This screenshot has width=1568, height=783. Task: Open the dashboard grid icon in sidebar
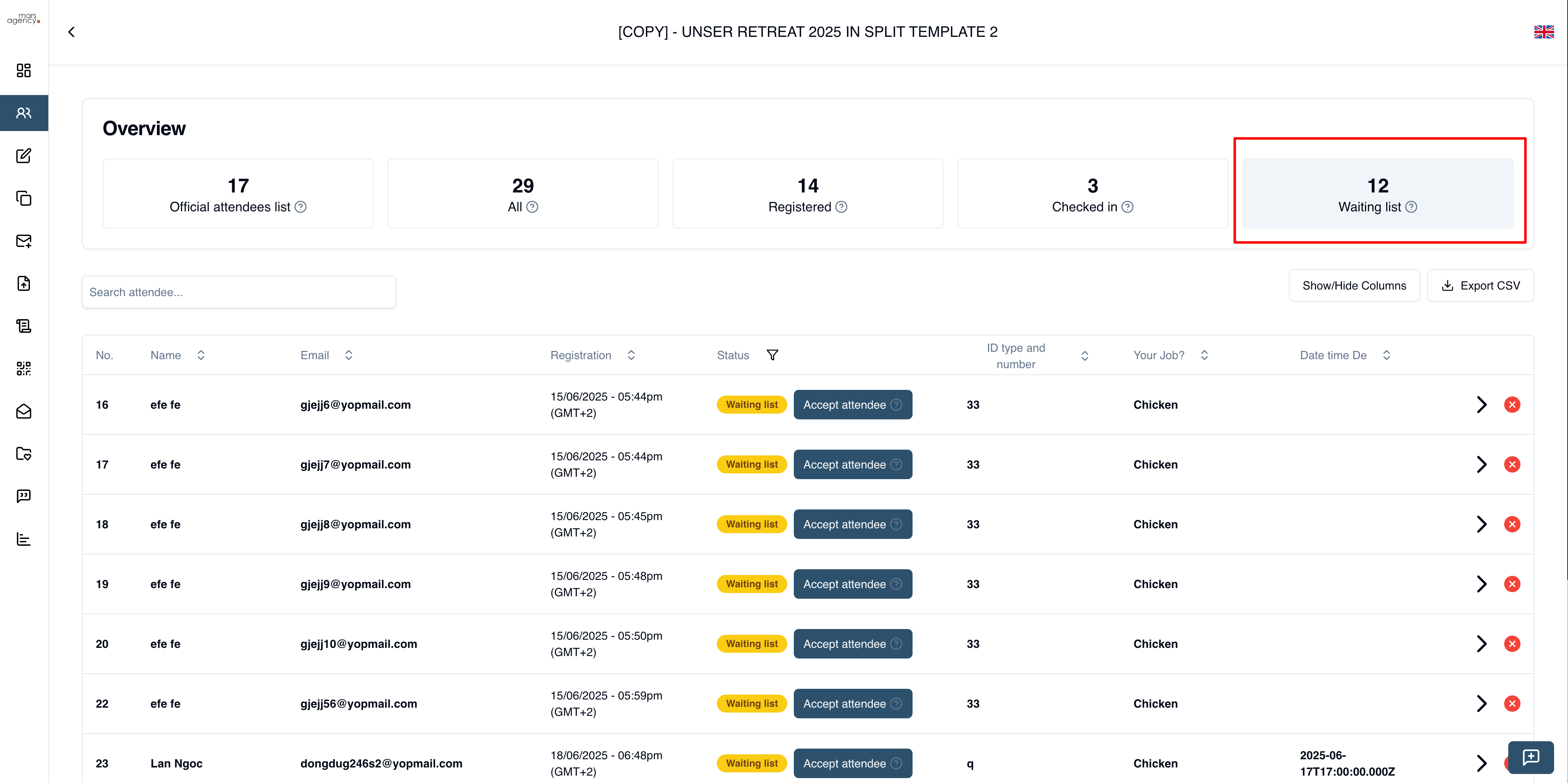tap(24, 70)
